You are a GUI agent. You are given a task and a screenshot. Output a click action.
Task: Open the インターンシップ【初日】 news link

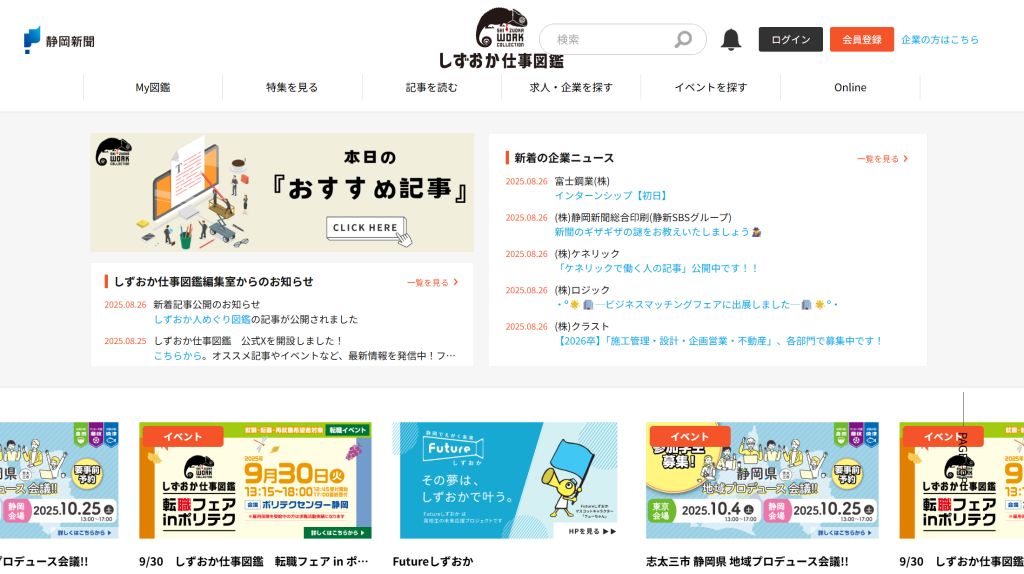tap(611, 195)
